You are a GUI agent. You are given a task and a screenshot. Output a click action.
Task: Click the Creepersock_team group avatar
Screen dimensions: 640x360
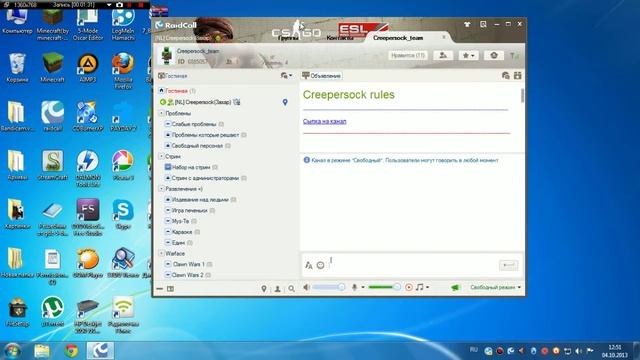pyautogui.click(x=166, y=56)
